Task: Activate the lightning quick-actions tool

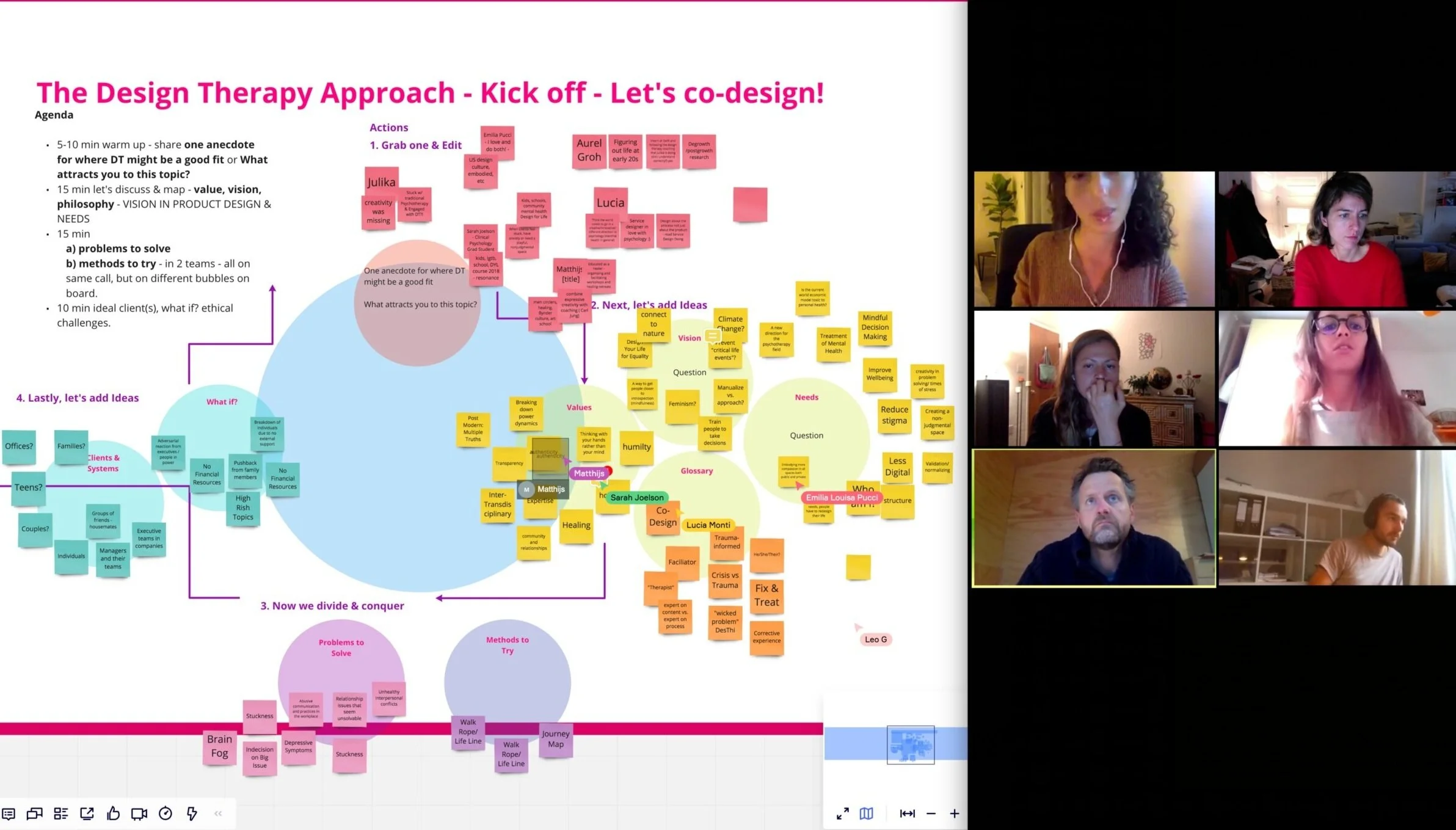Action: click(191, 813)
